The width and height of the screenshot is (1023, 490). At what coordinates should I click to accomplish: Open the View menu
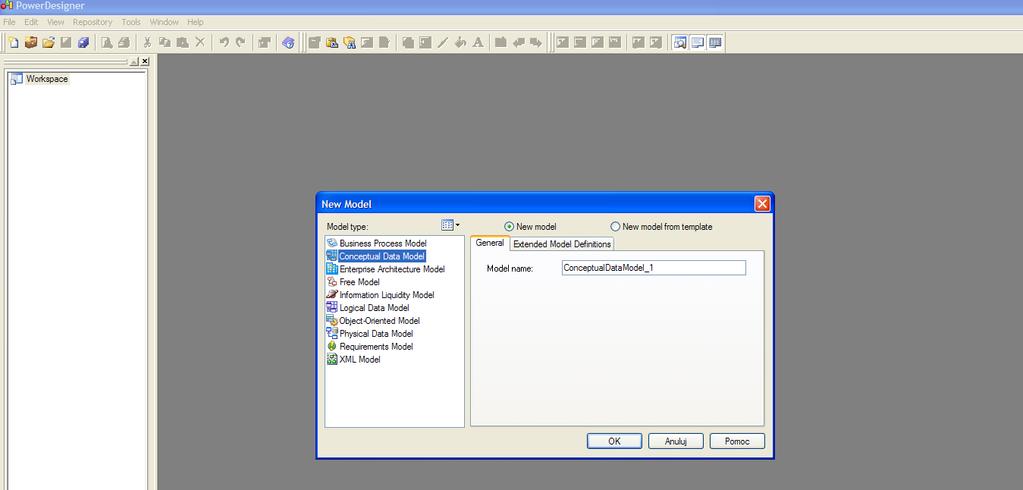tap(55, 22)
